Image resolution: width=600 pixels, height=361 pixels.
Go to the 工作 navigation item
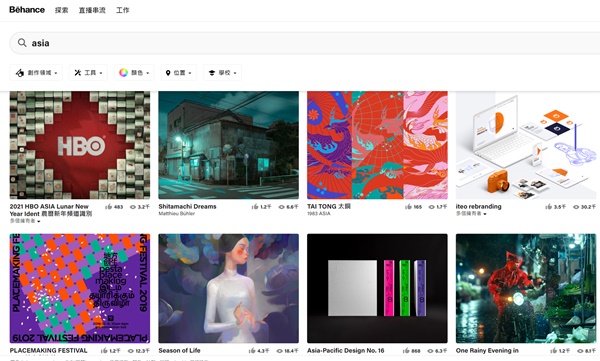tap(122, 10)
